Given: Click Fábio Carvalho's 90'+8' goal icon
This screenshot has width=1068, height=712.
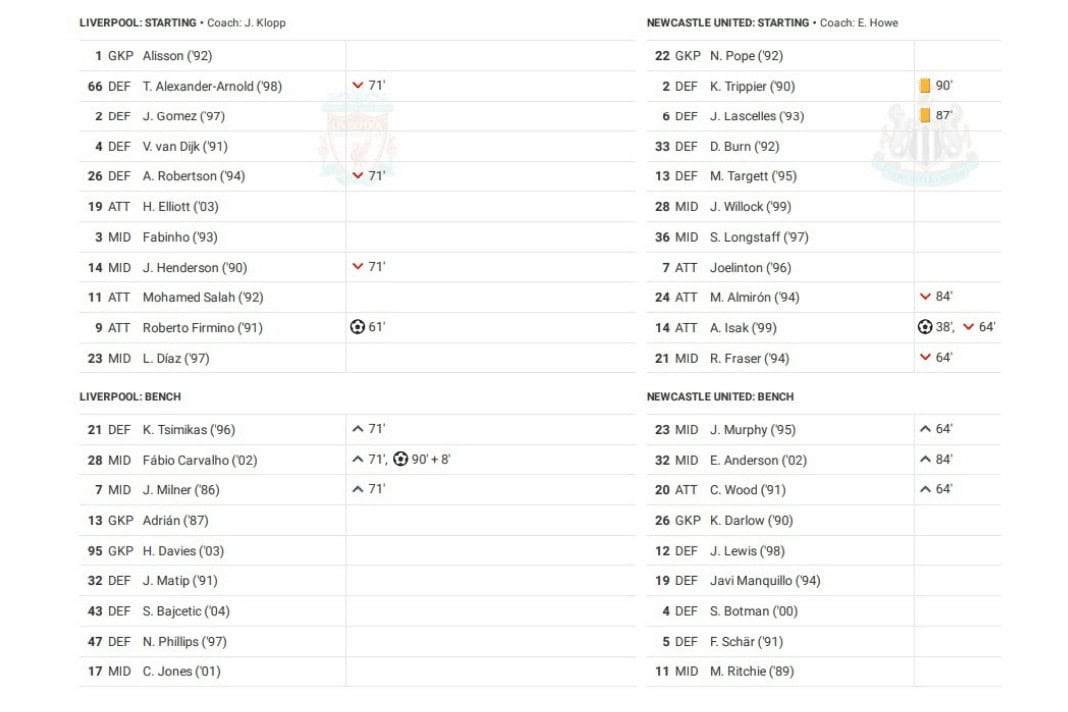Looking at the screenshot, I should click(x=401, y=460).
